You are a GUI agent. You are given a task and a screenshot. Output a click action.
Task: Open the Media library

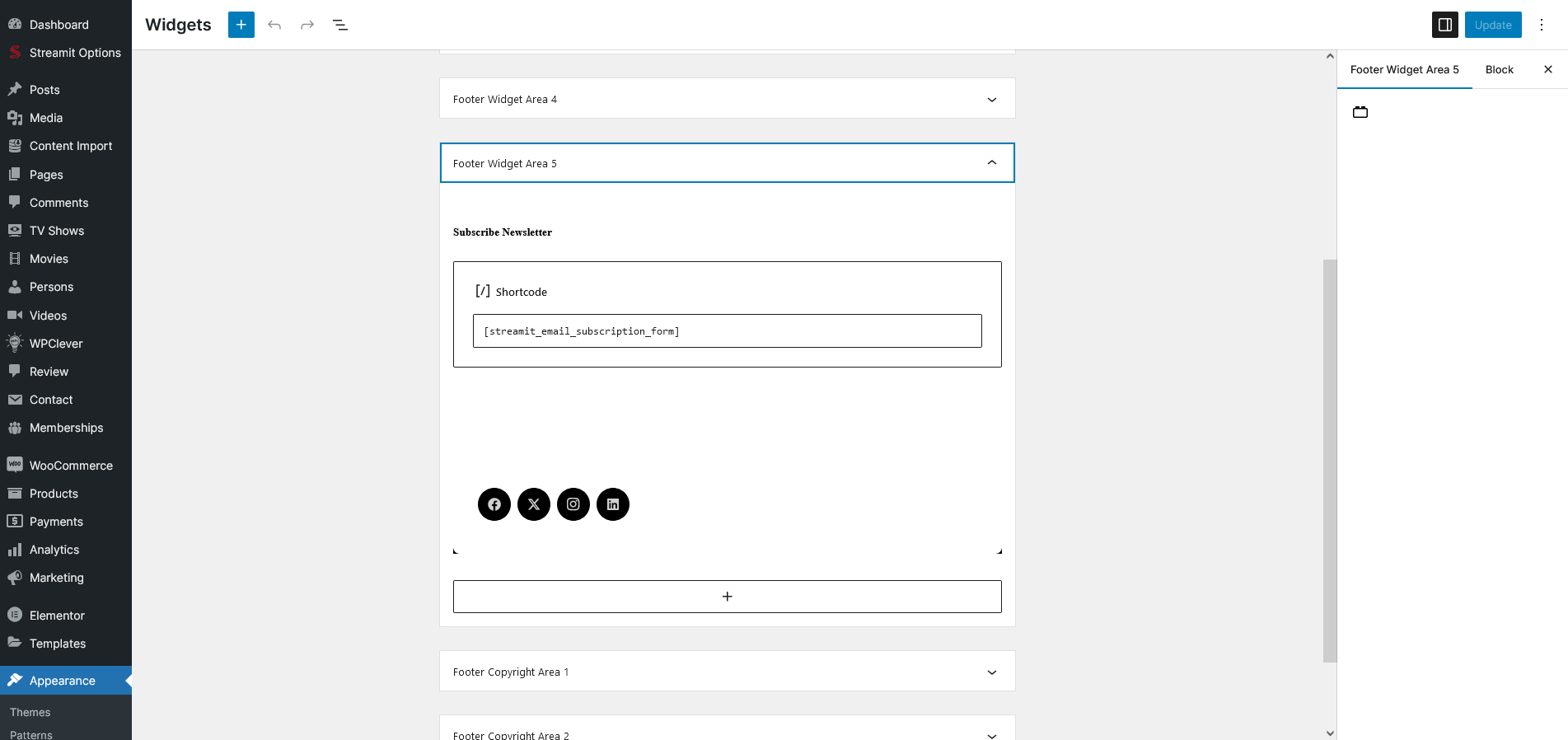pyautogui.click(x=66, y=118)
